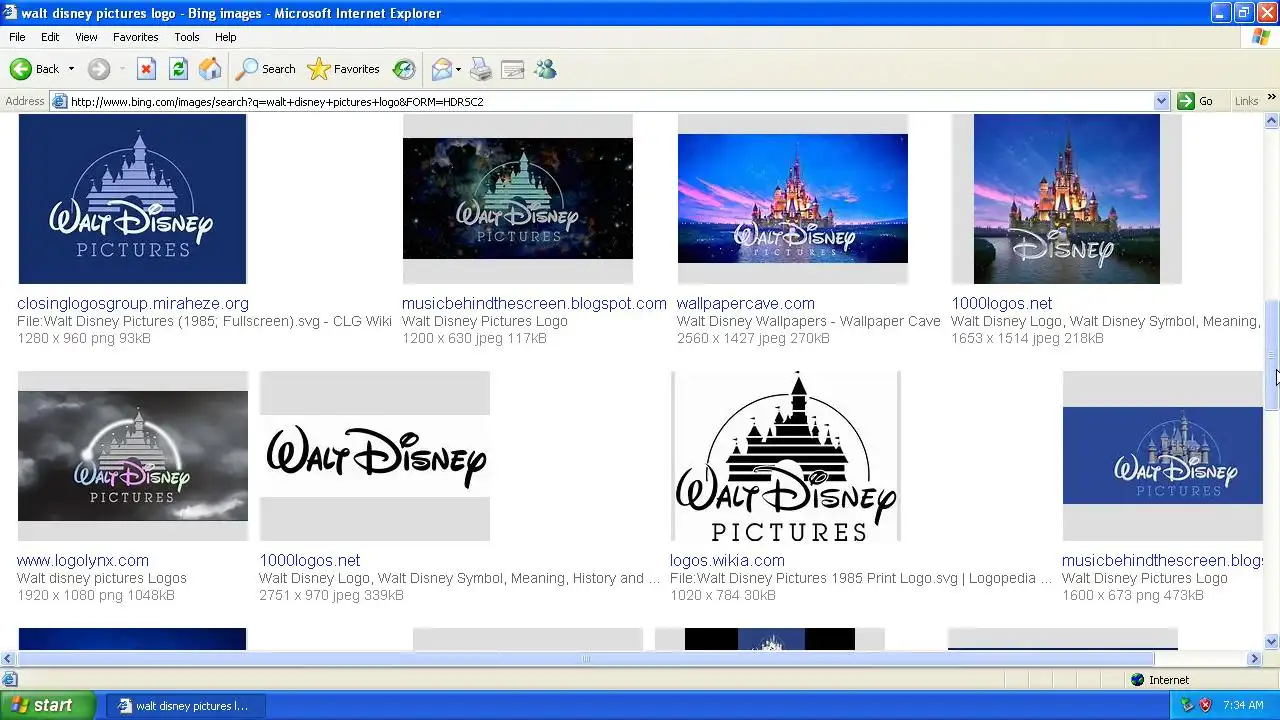The height and width of the screenshot is (720, 1280).
Task: Open the Edit menu
Action: (50, 37)
